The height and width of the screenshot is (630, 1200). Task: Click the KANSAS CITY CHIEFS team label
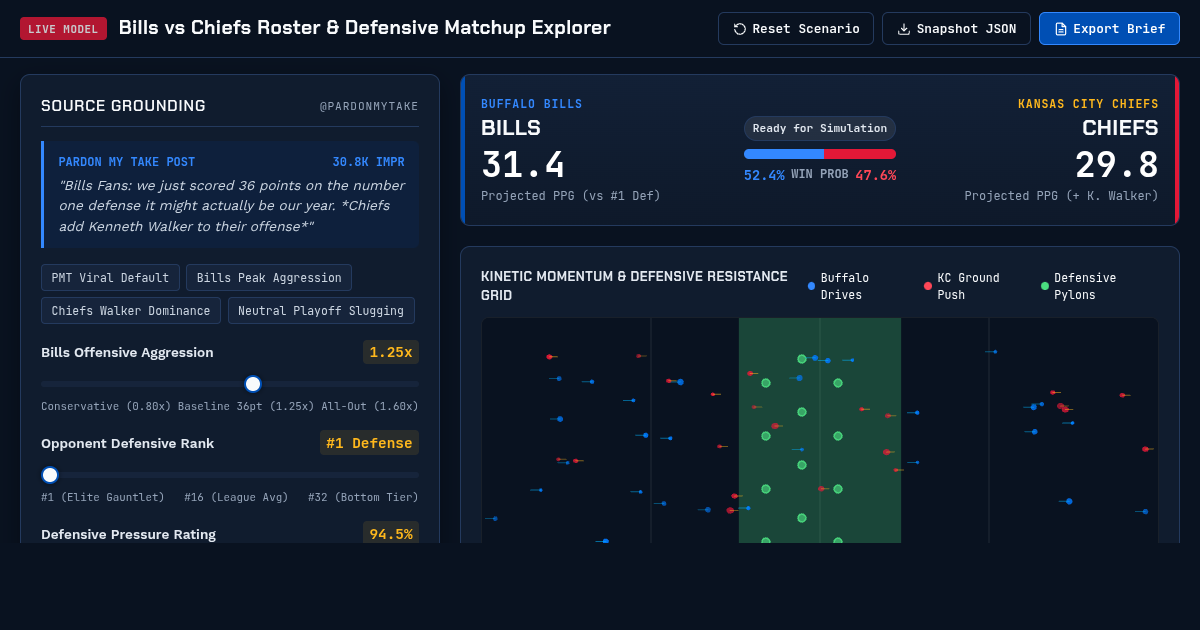[1088, 104]
